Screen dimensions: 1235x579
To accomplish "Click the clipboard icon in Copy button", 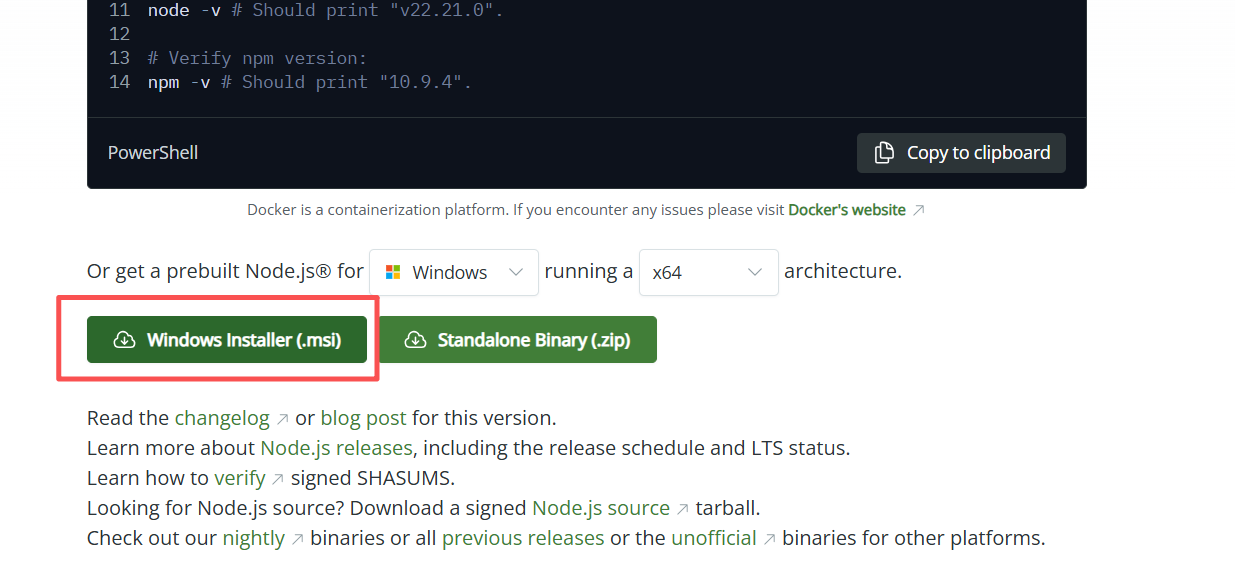I will coord(884,153).
